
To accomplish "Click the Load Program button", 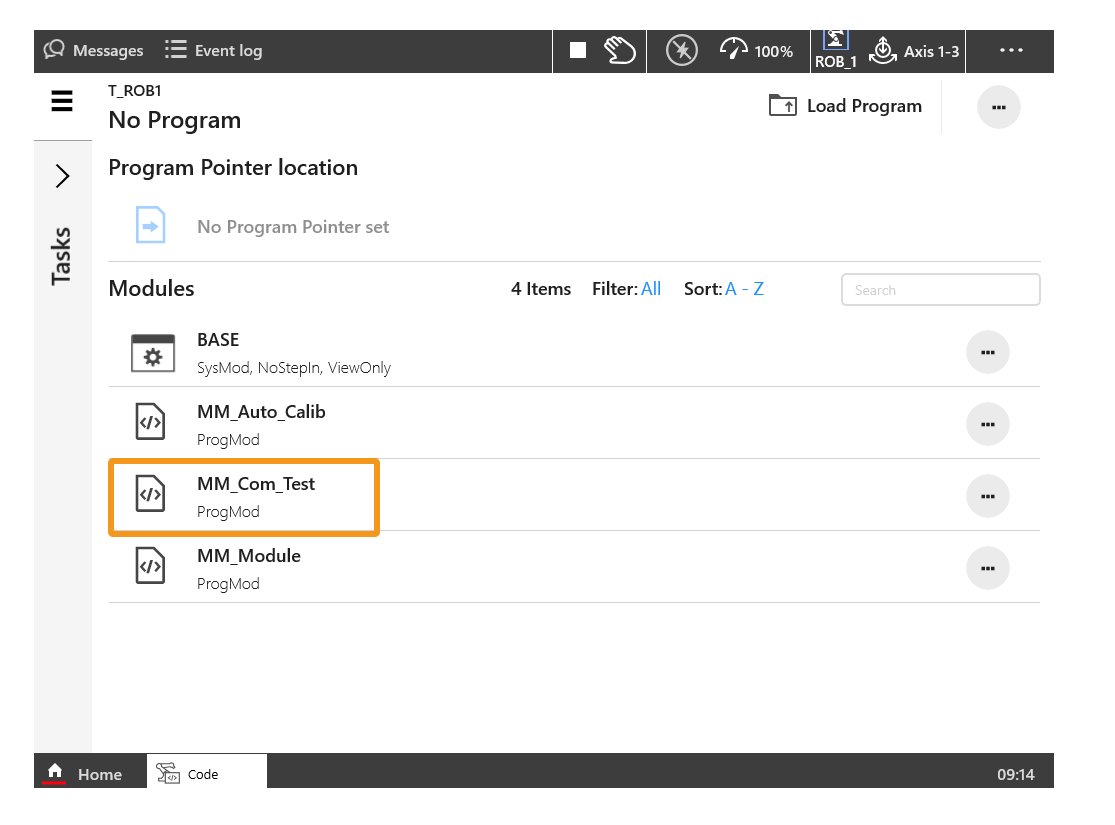I will (845, 106).
